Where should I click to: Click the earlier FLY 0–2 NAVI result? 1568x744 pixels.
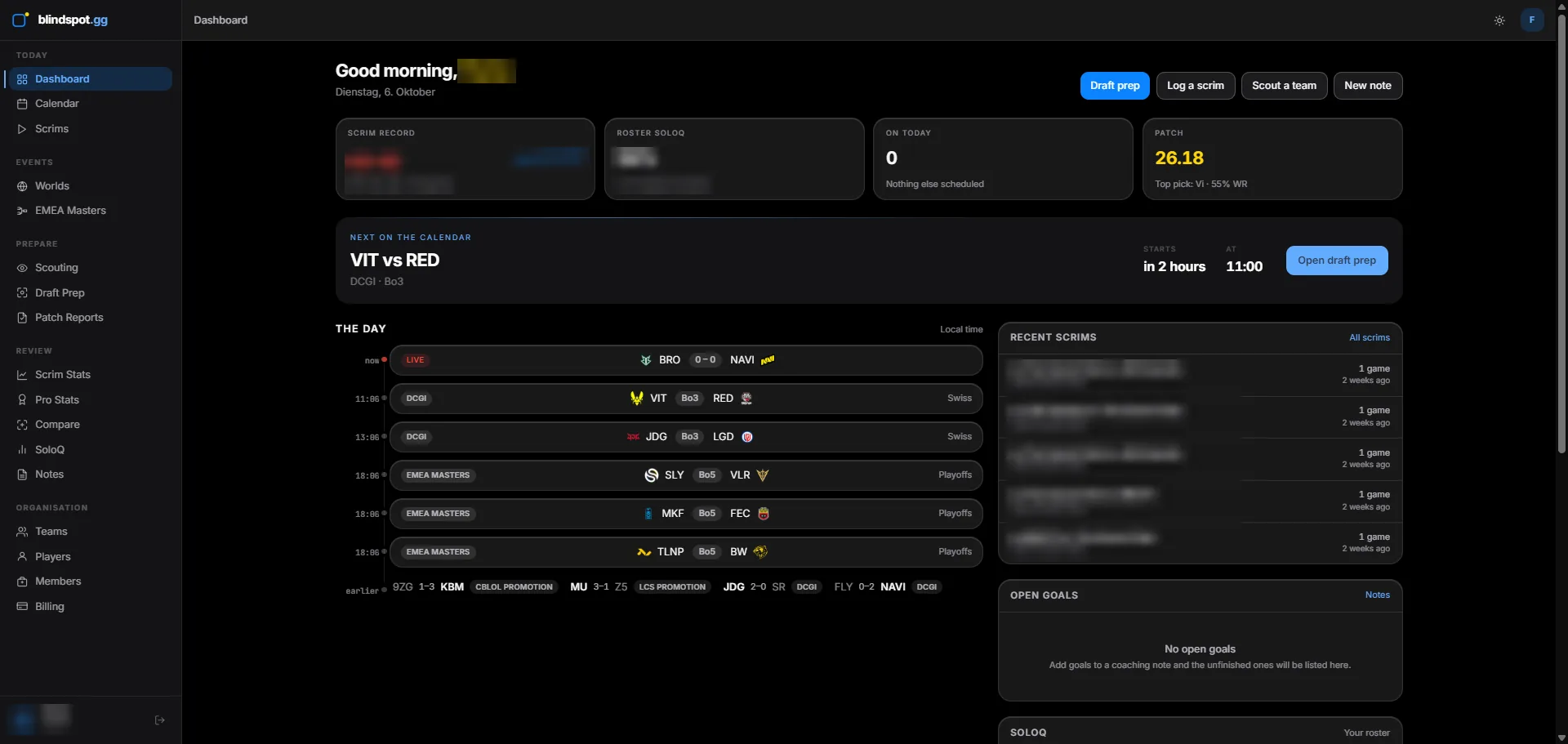(x=888, y=587)
